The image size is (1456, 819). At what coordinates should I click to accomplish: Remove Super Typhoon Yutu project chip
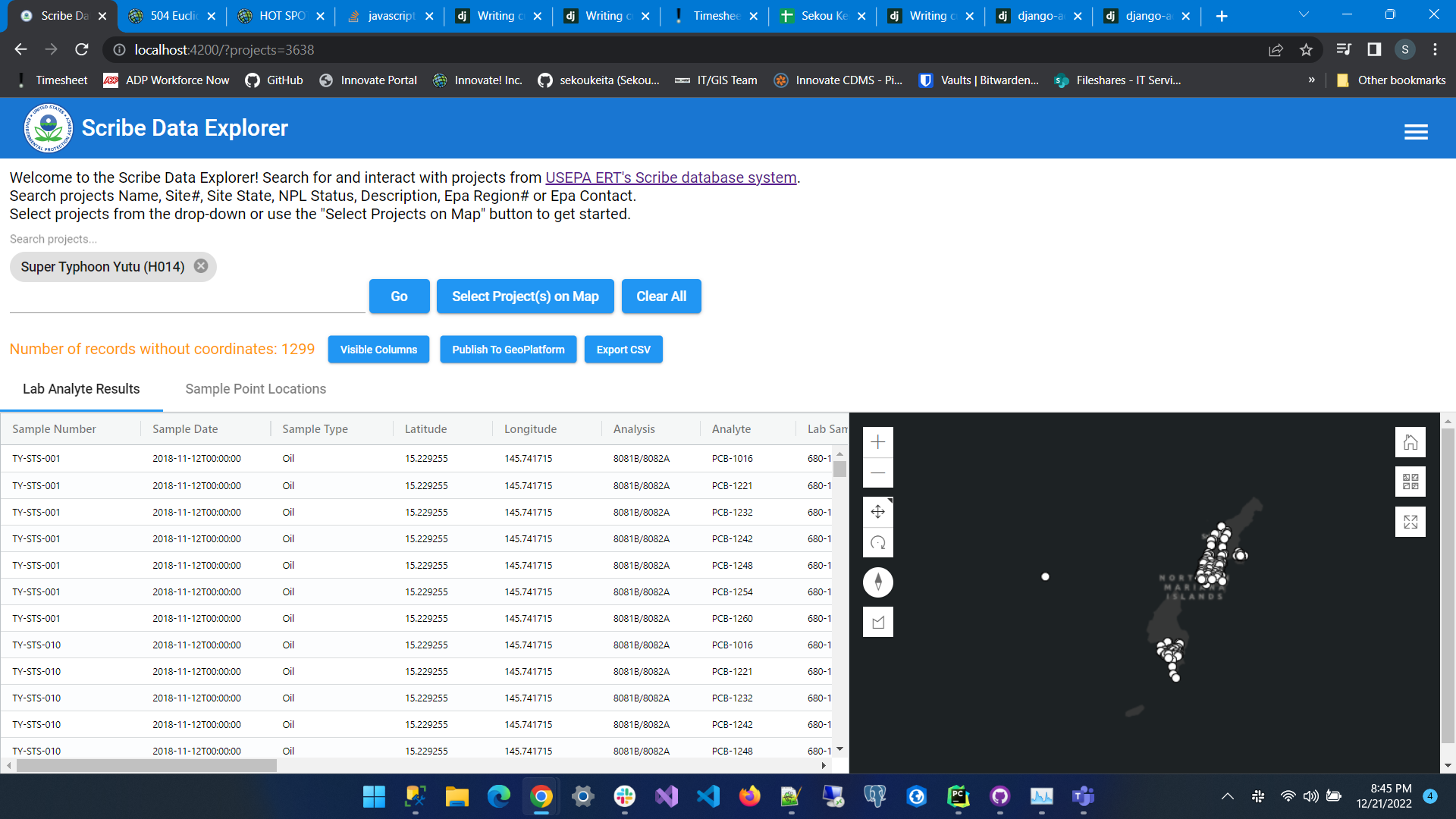pos(201,266)
